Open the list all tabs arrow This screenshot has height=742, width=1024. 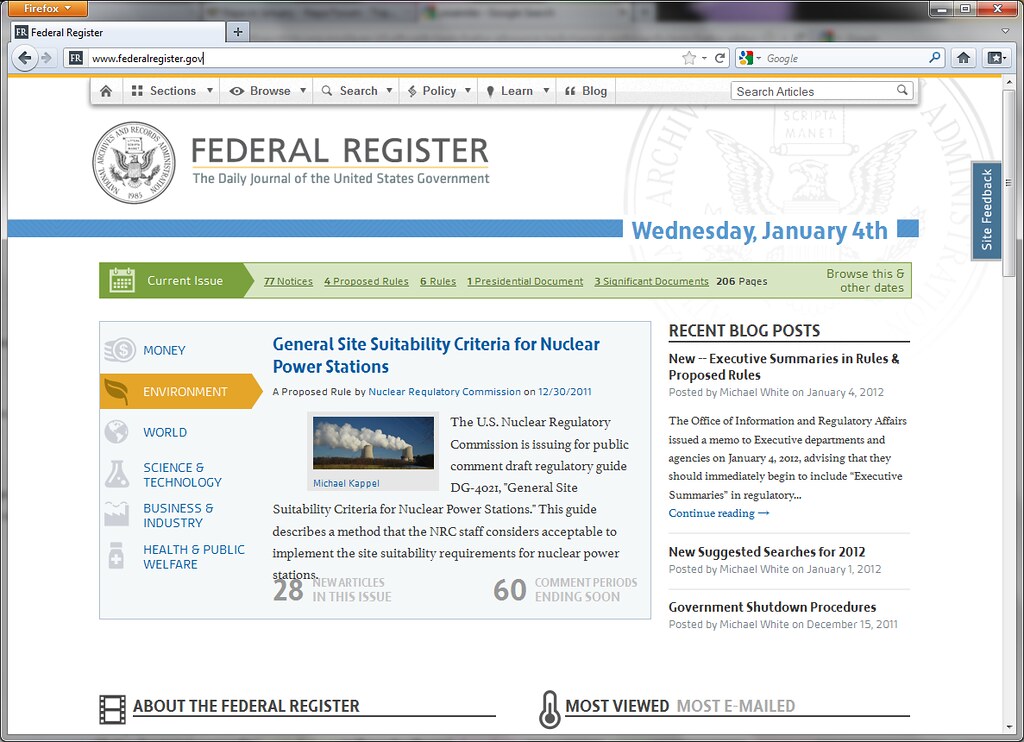pos(1005,31)
